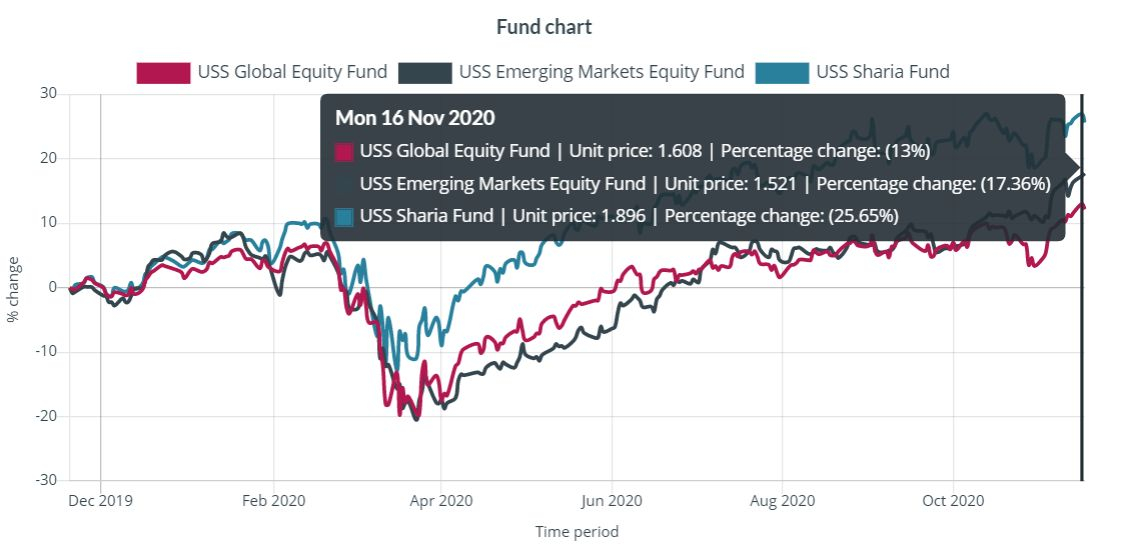Click the Time period axis title
The height and width of the screenshot is (554, 1123).
point(576,532)
